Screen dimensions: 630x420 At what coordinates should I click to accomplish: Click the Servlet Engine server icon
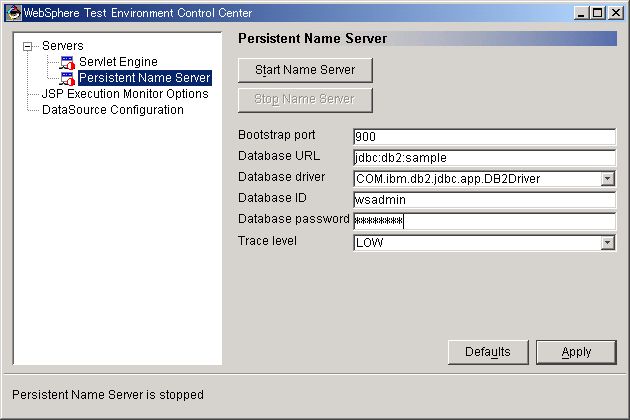pos(68,62)
